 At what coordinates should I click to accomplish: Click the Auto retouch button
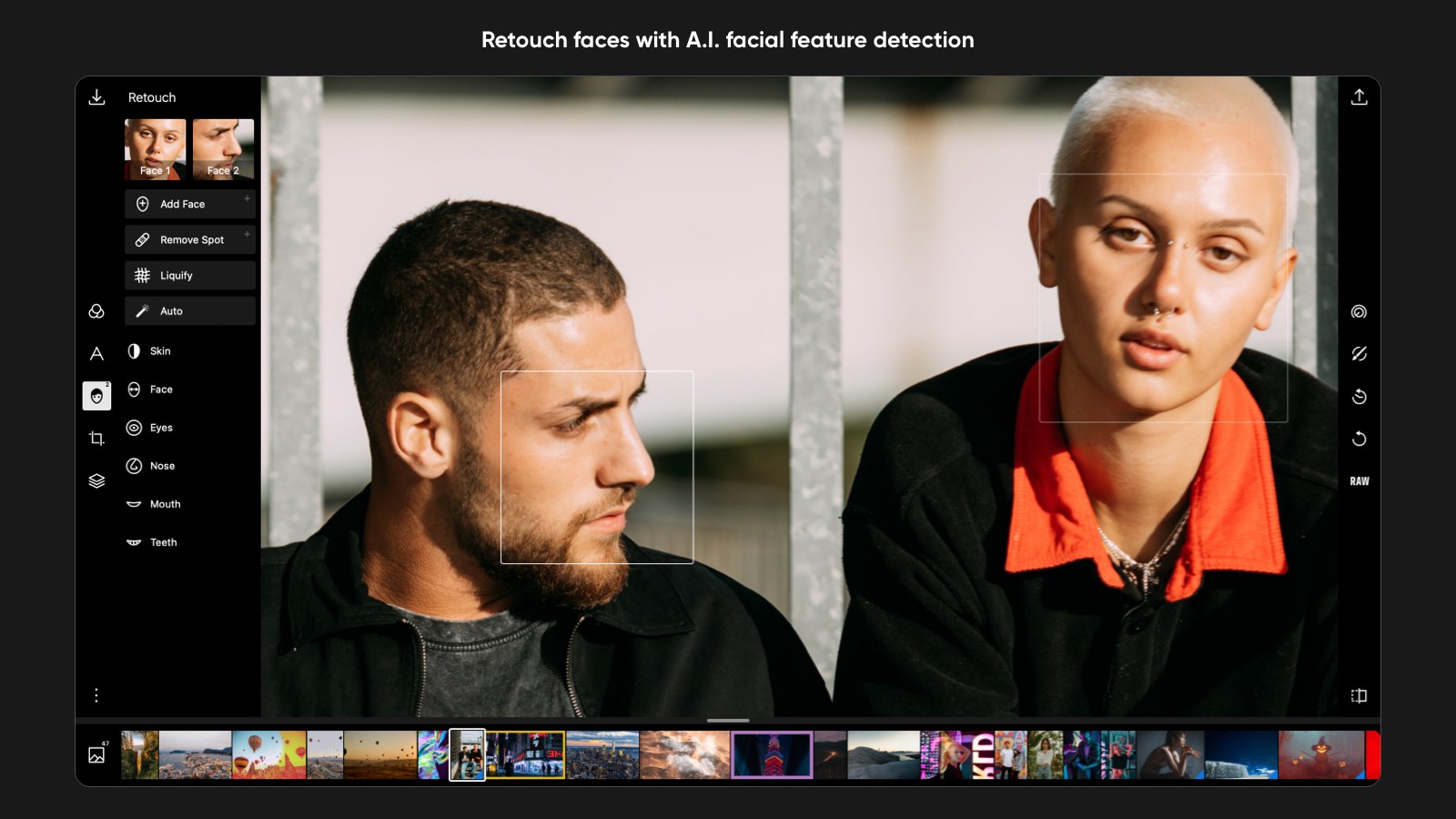click(x=189, y=310)
